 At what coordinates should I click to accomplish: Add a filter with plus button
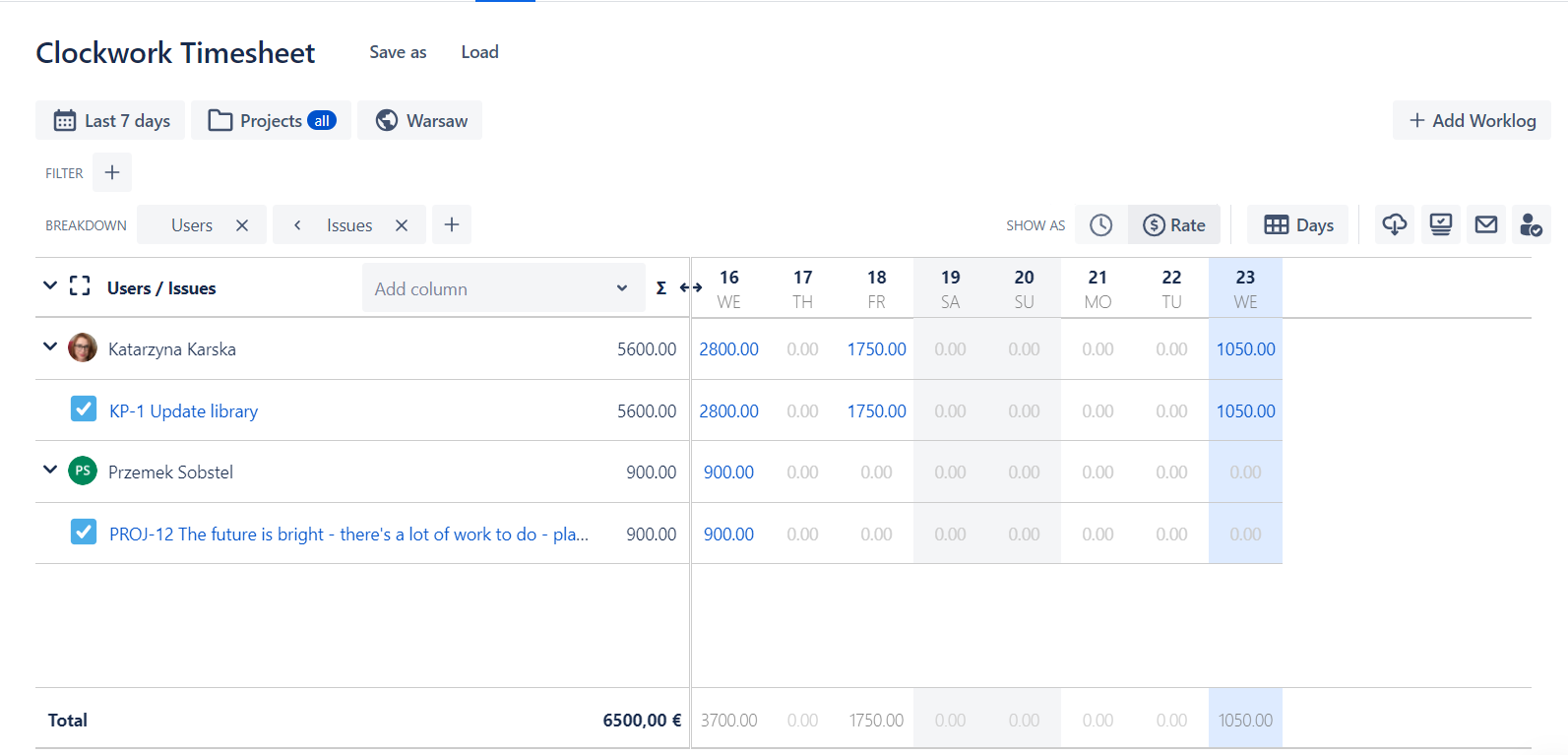click(112, 172)
